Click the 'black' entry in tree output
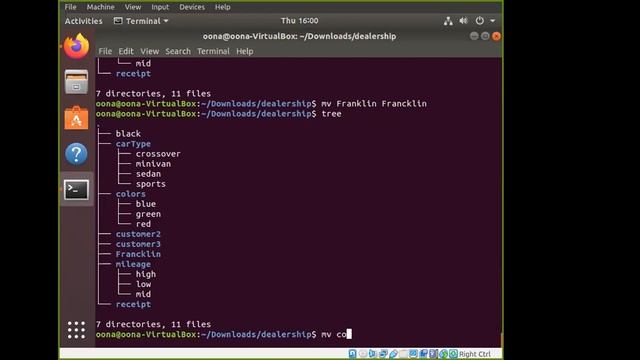This screenshot has width=640, height=360. 128,133
